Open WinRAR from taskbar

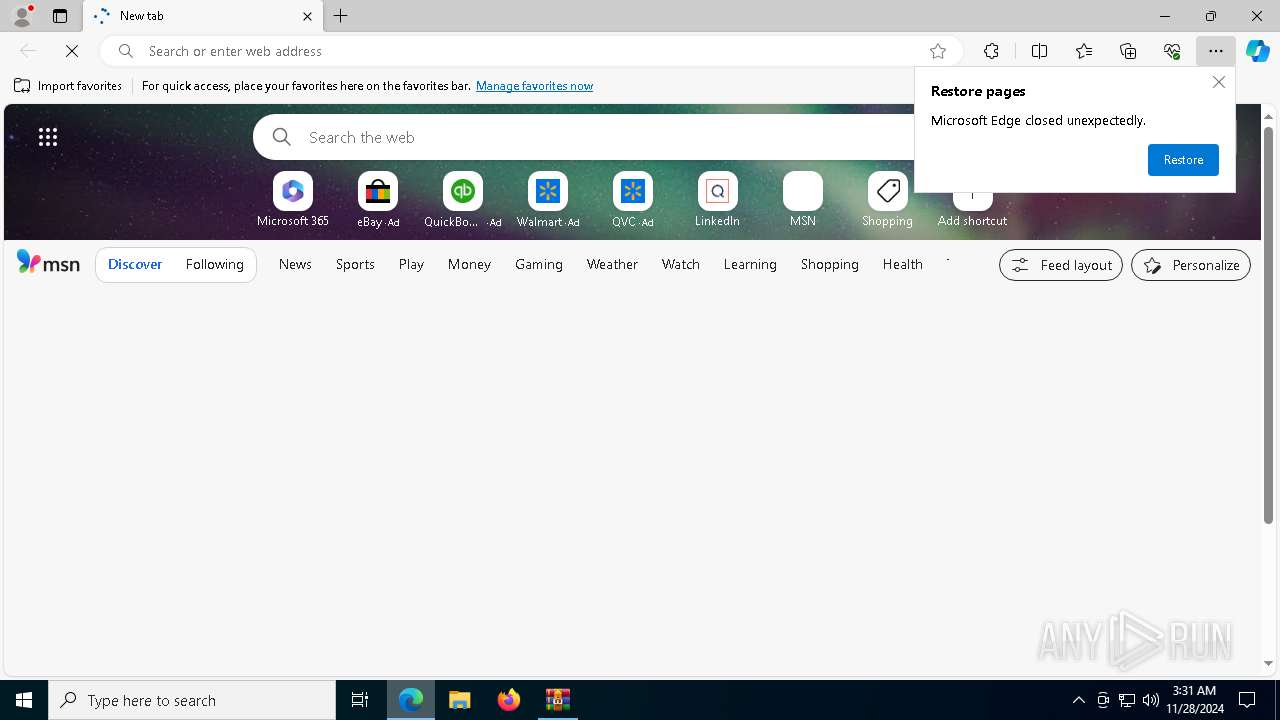pos(558,700)
